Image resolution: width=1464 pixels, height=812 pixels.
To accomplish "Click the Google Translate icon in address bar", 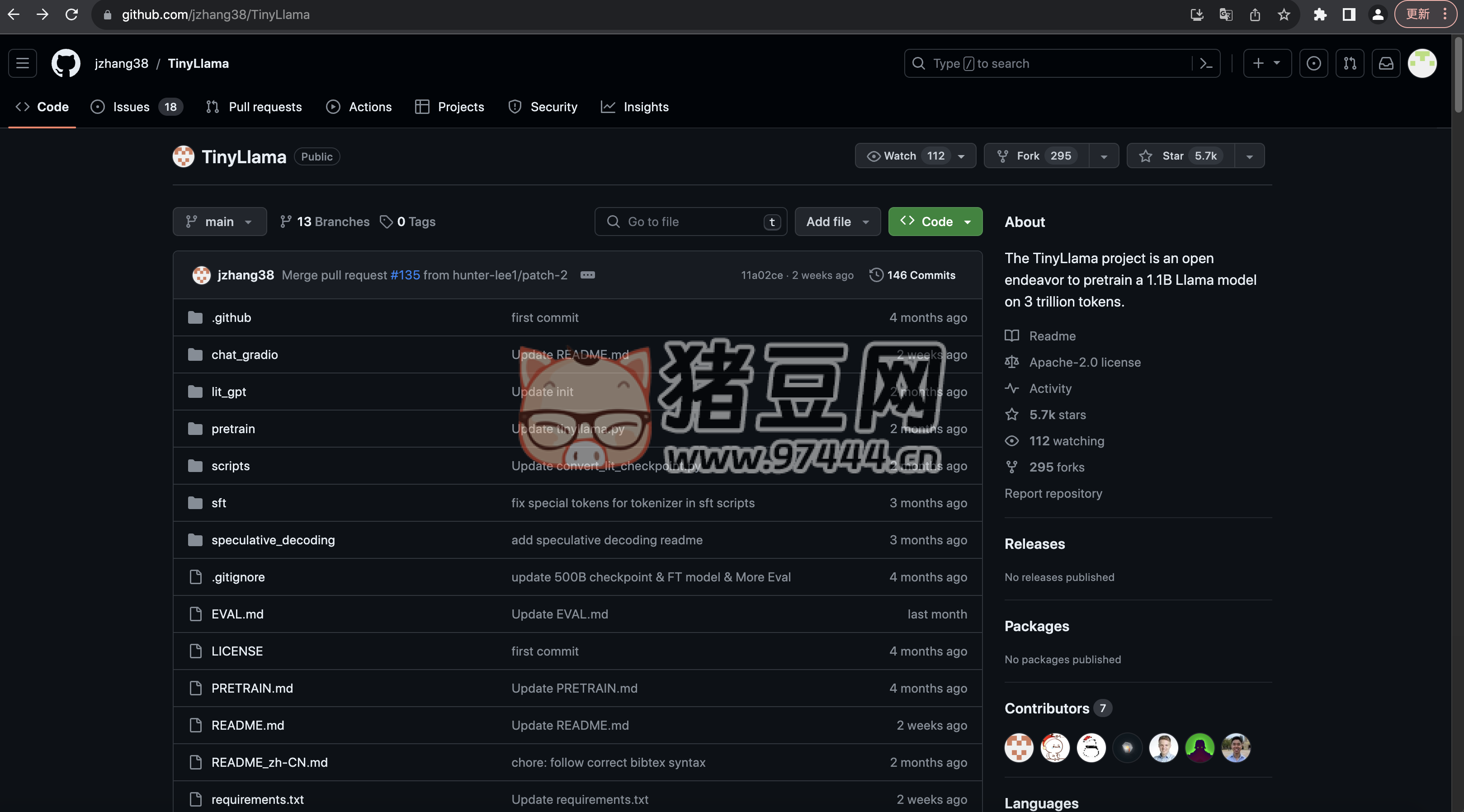I will [x=1226, y=14].
